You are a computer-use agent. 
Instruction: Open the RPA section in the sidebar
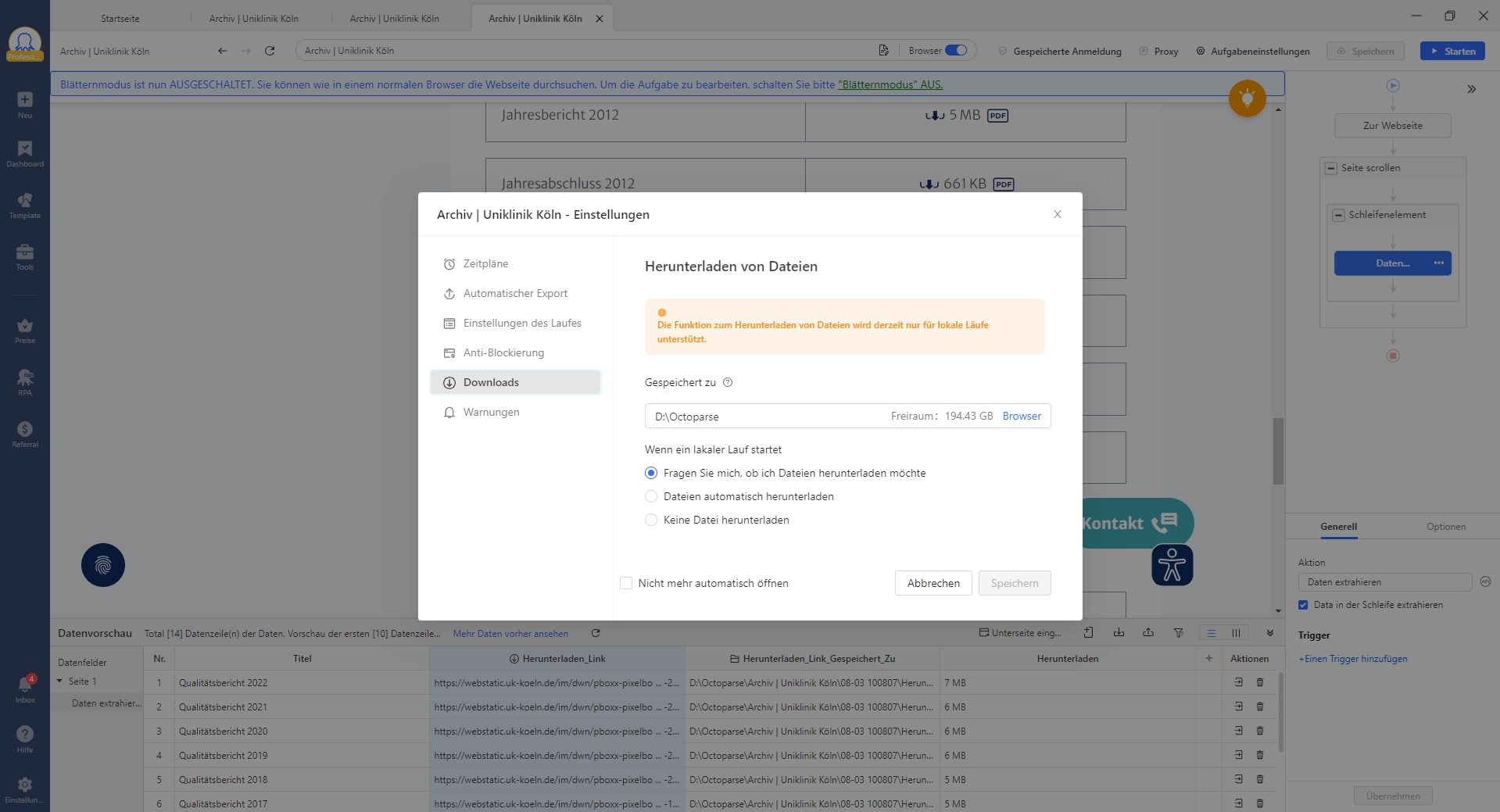25,383
